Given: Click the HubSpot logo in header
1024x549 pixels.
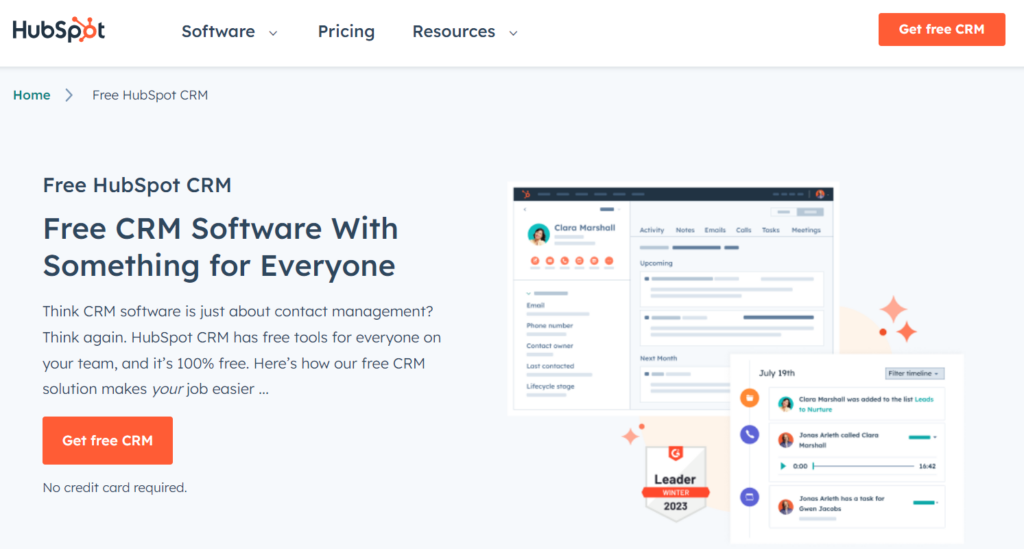Looking at the screenshot, I should click(x=59, y=30).
